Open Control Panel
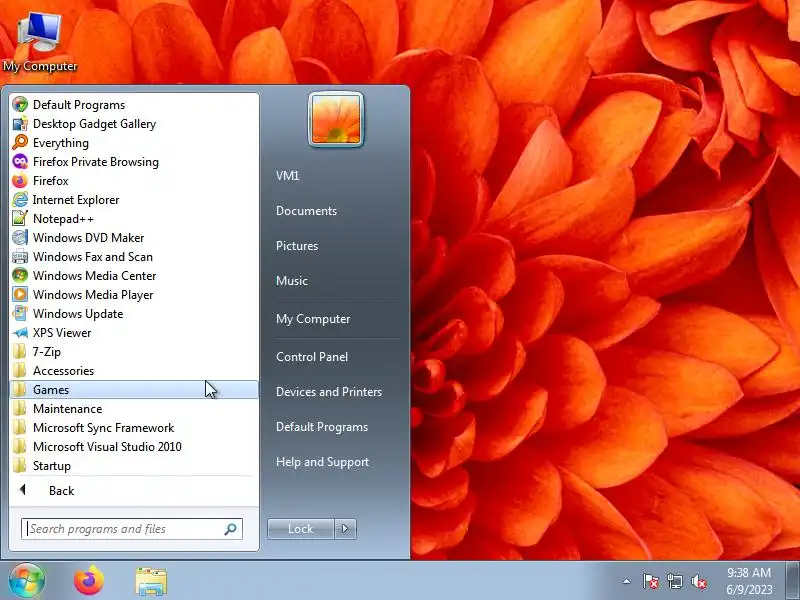This screenshot has height=600, width=800. (312, 357)
